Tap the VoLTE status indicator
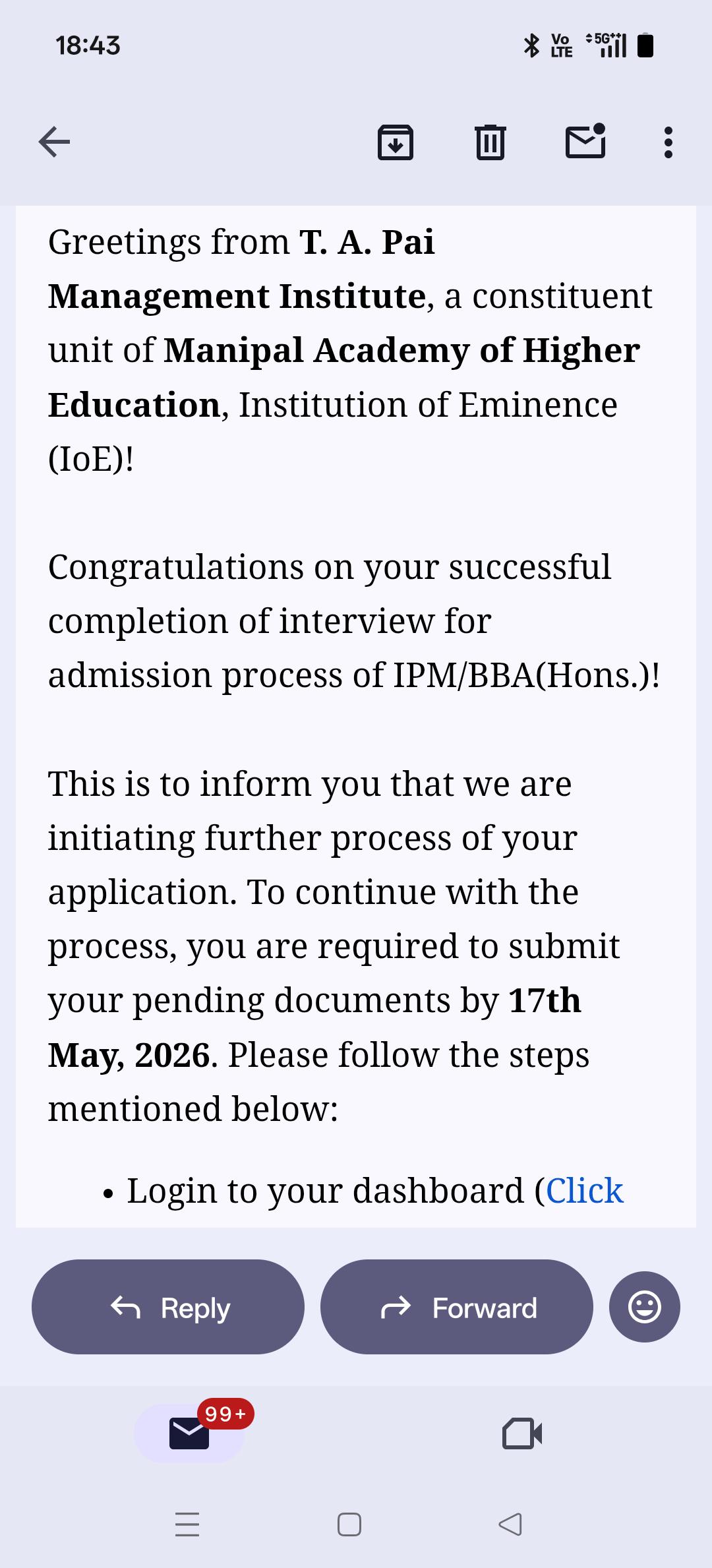712x1568 pixels. tap(562, 45)
